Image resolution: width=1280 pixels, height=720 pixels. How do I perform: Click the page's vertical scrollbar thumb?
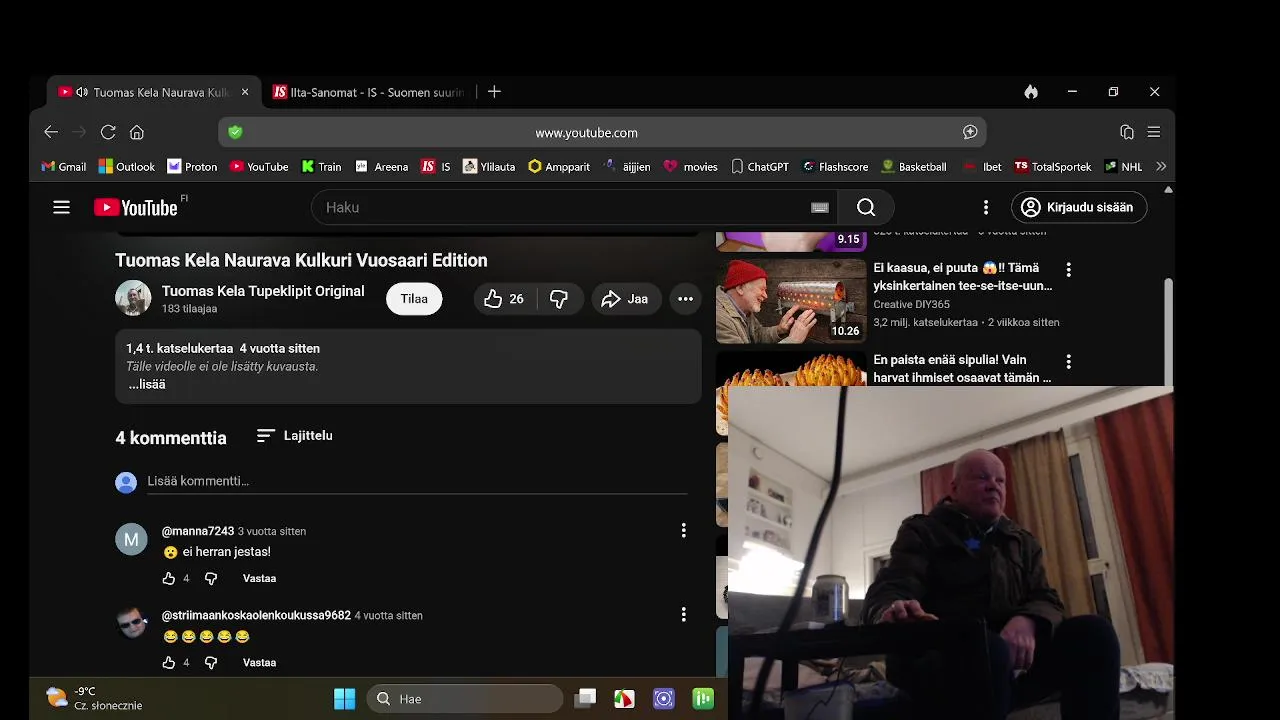pyautogui.click(x=1168, y=330)
